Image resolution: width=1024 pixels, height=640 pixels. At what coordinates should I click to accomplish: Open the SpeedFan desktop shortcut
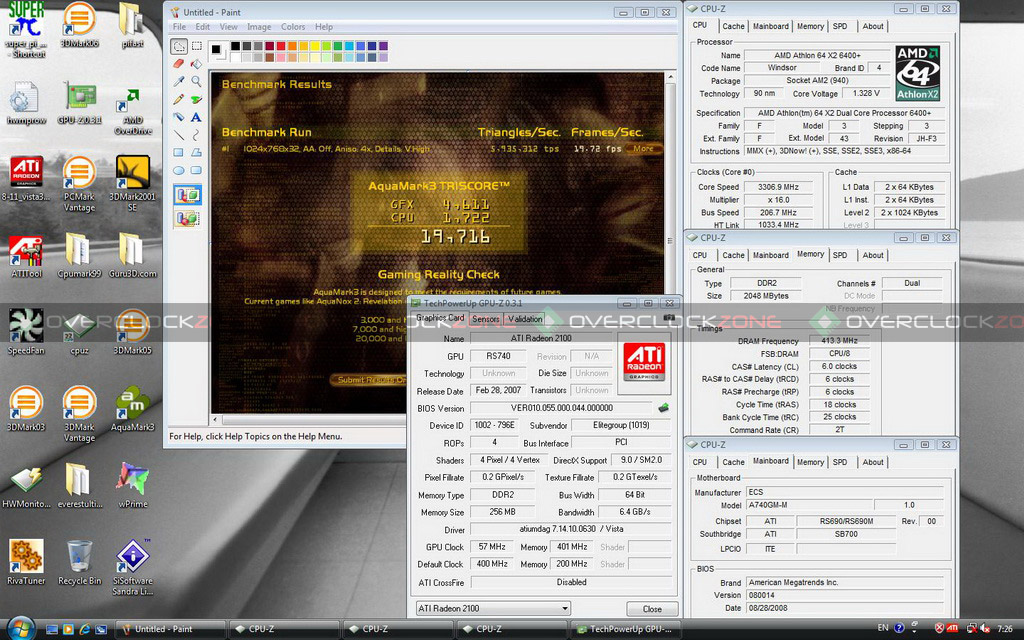[x=26, y=332]
